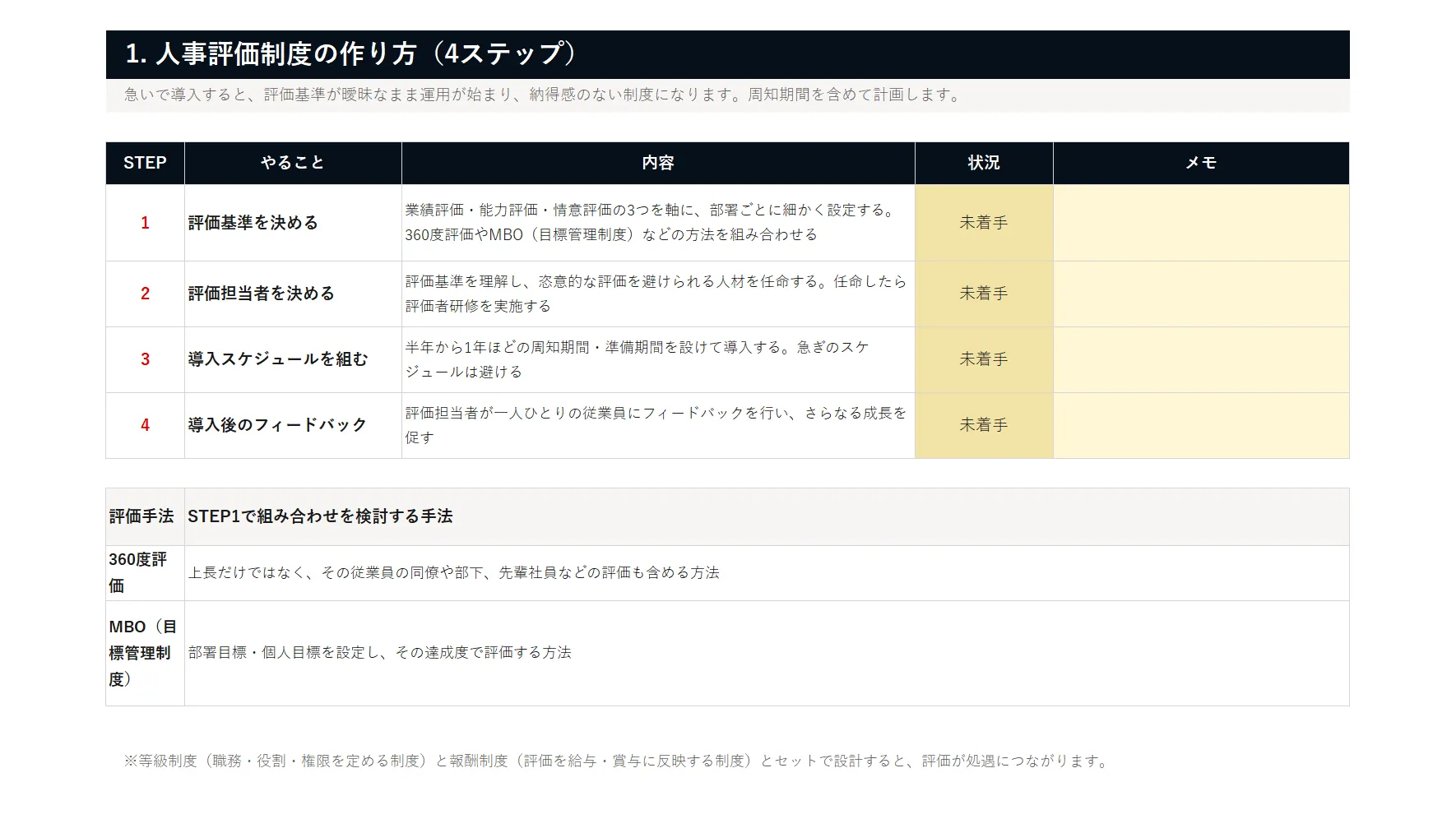Click the red step number 4
This screenshot has height=819, width=1456.
click(x=145, y=425)
